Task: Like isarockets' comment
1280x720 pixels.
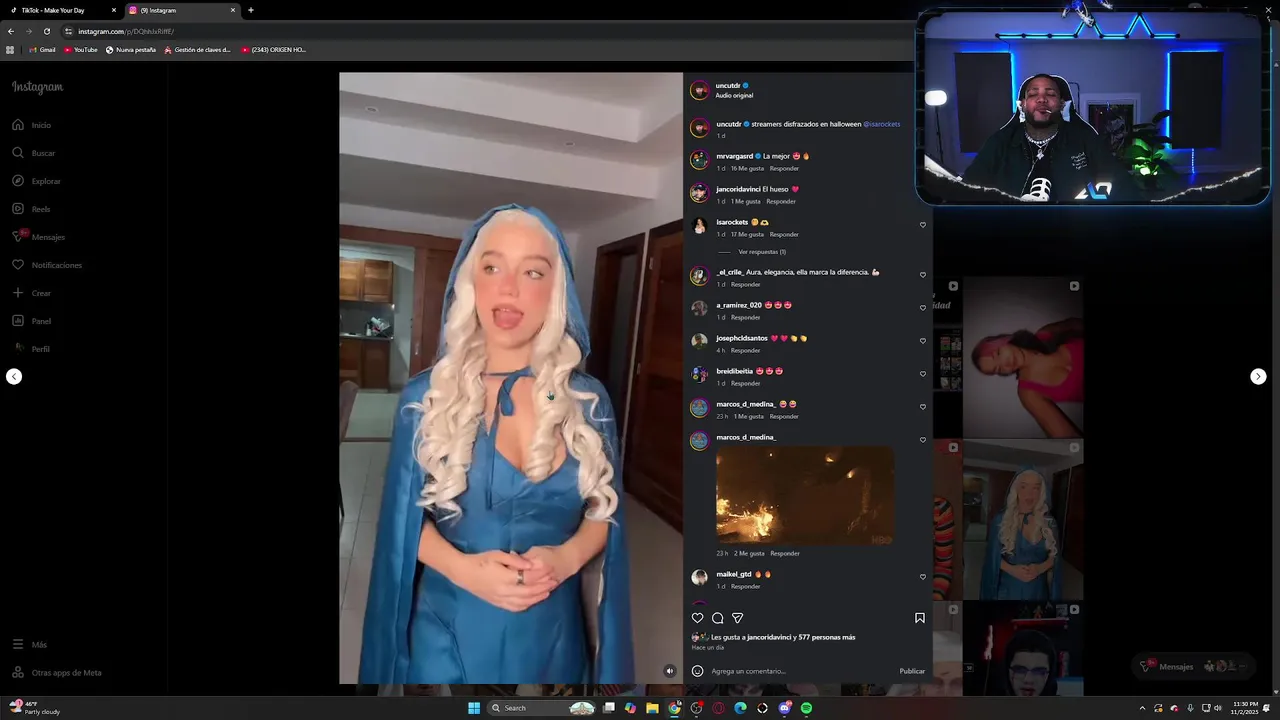Action: [x=923, y=225]
